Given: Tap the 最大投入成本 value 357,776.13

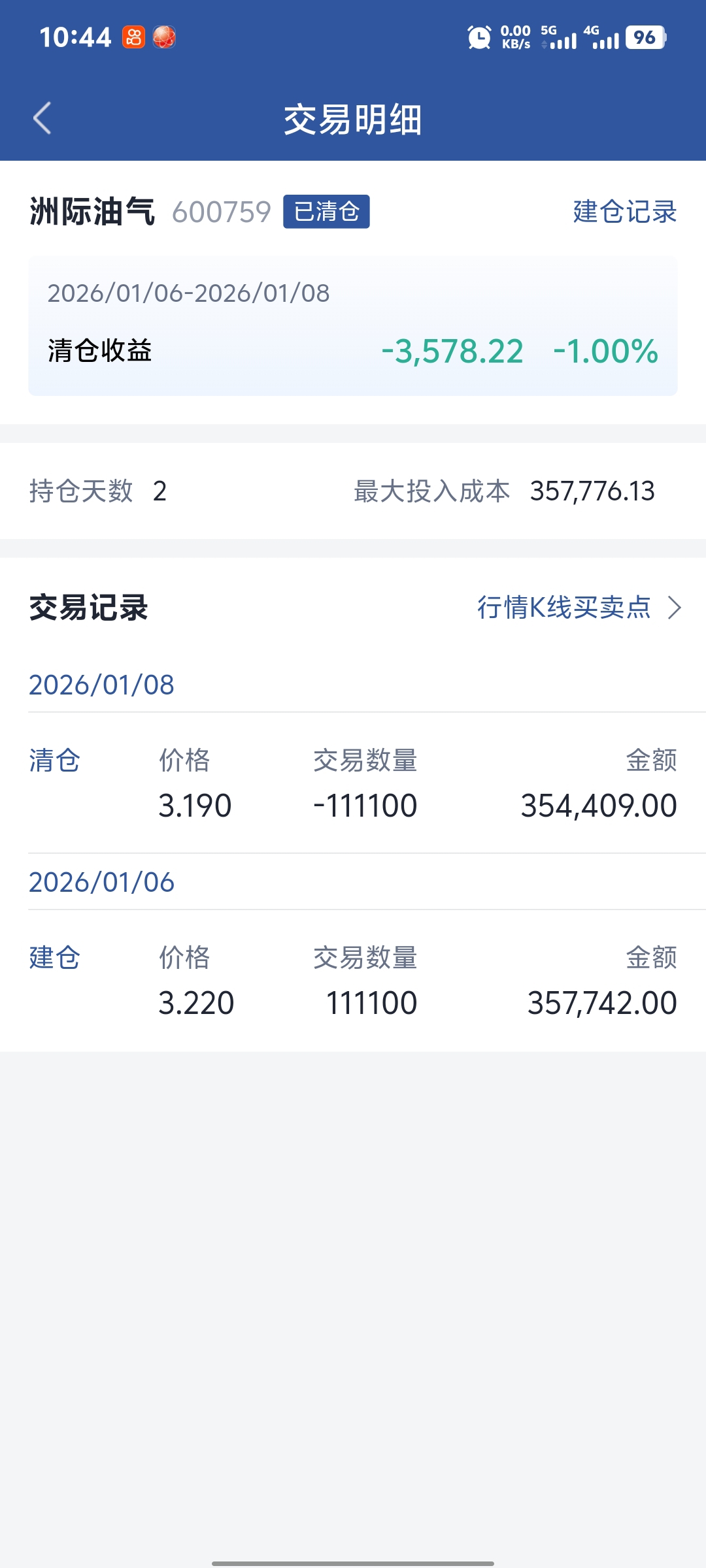Looking at the screenshot, I should click(x=592, y=491).
